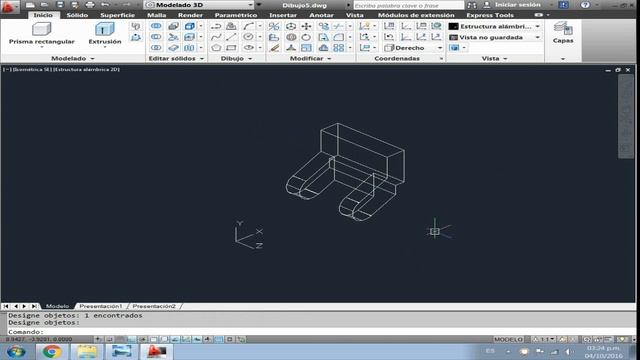
Task: Click the Subtract solids icon in Editar sólidos
Action: coord(156,37)
